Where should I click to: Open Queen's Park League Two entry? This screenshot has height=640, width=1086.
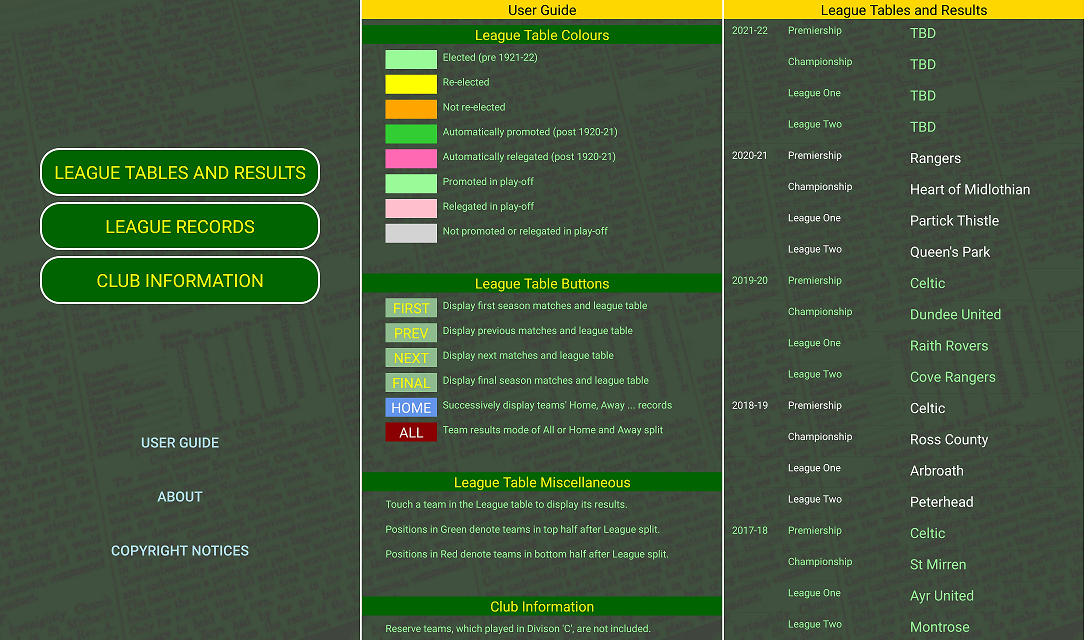pyautogui.click(x=905, y=251)
